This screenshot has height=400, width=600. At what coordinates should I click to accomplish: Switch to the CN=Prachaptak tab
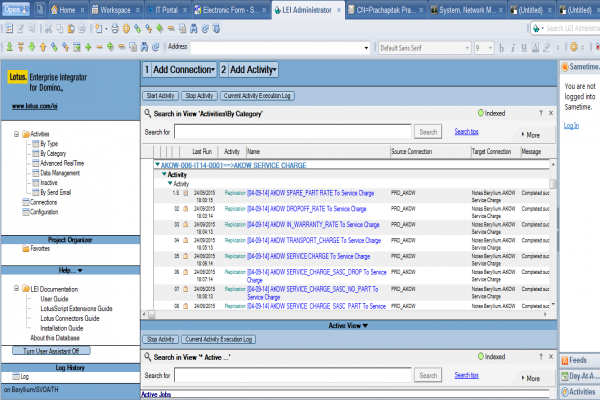(385, 10)
